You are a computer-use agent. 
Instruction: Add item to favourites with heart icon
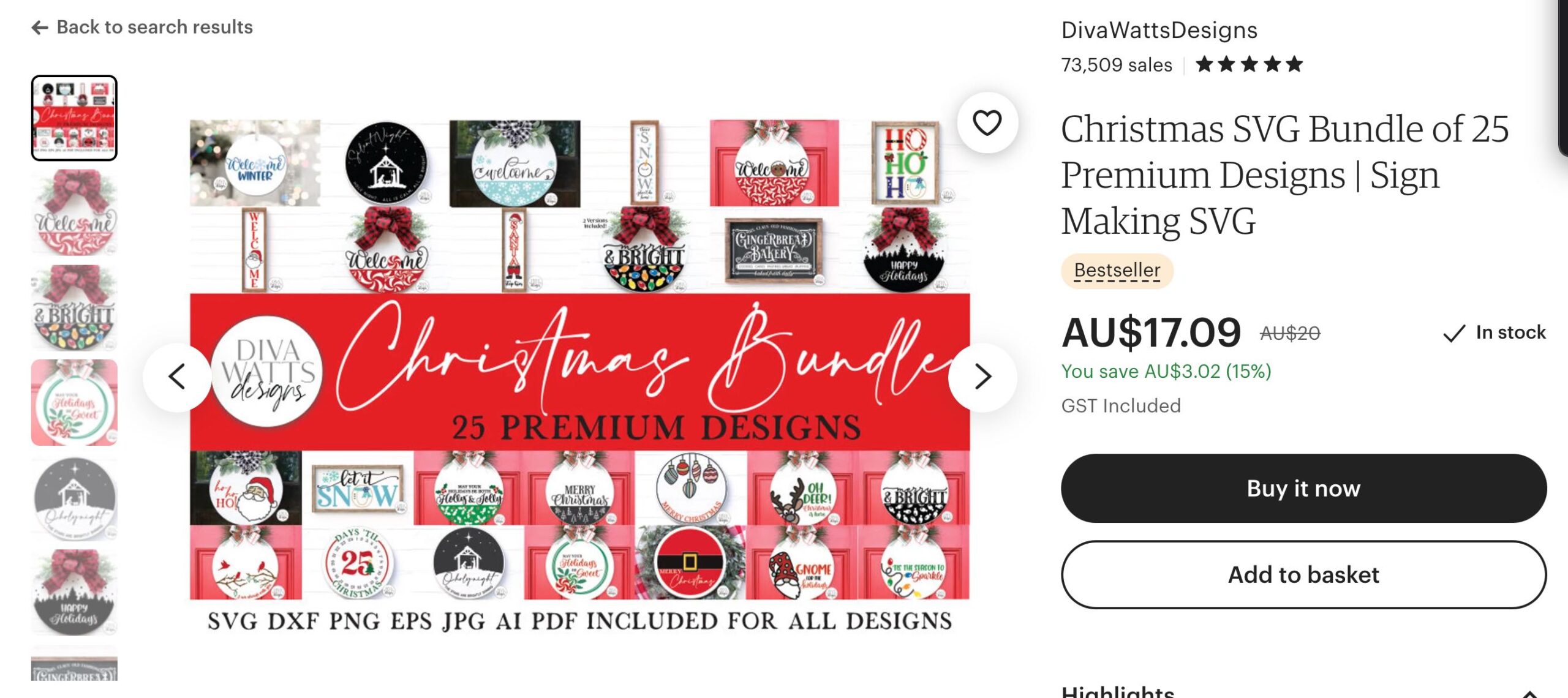pyautogui.click(x=987, y=123)
